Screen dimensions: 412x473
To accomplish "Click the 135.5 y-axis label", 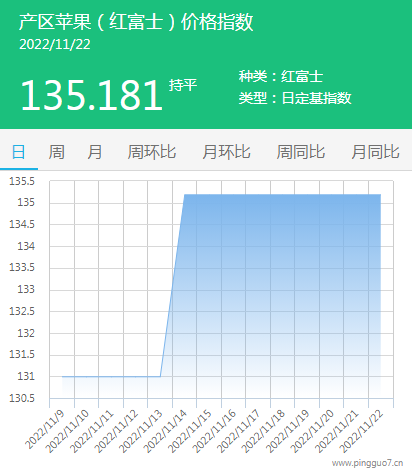I will click(x=22, y=181).
